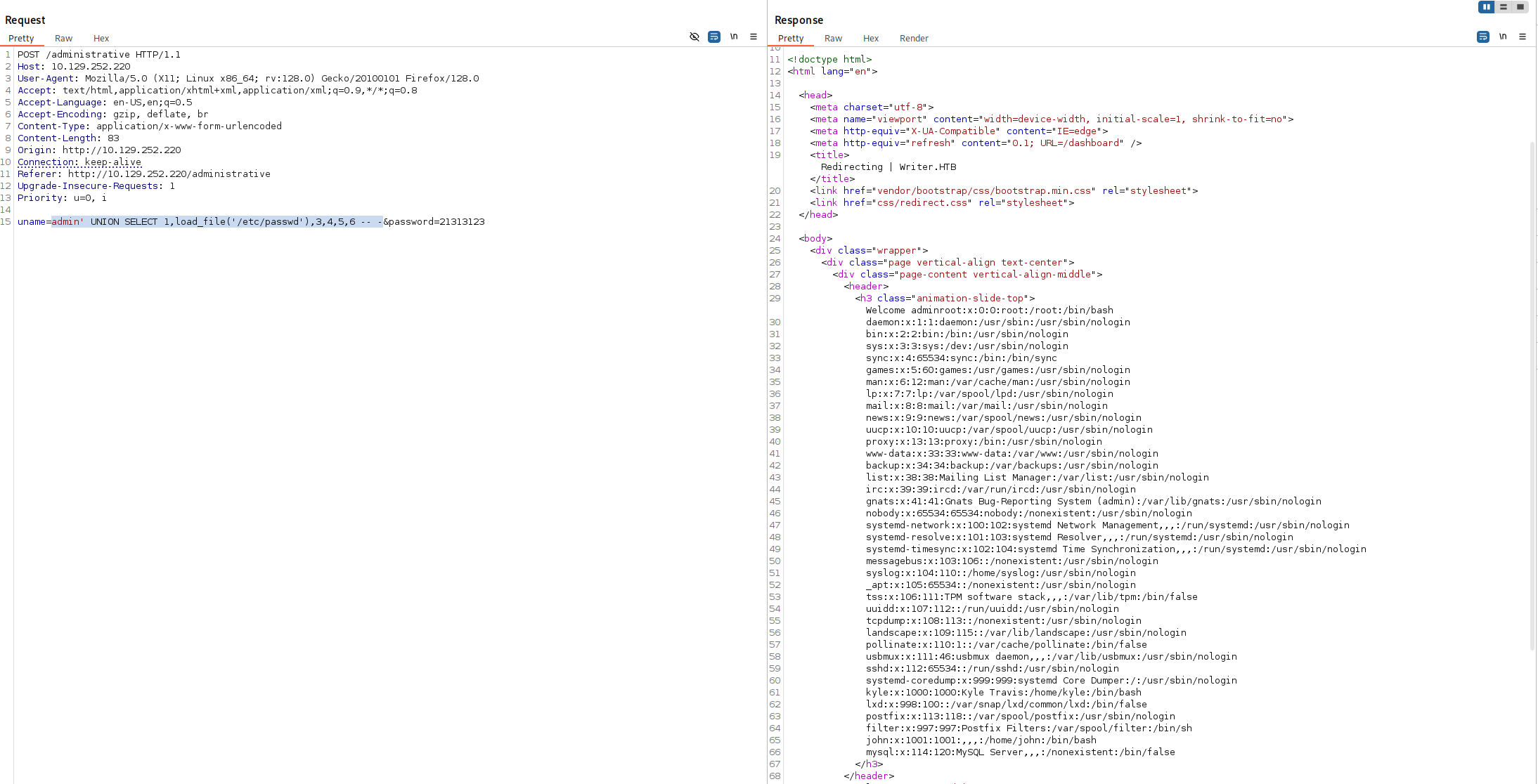Switch Response view to Hex tab

coord(871,39)
